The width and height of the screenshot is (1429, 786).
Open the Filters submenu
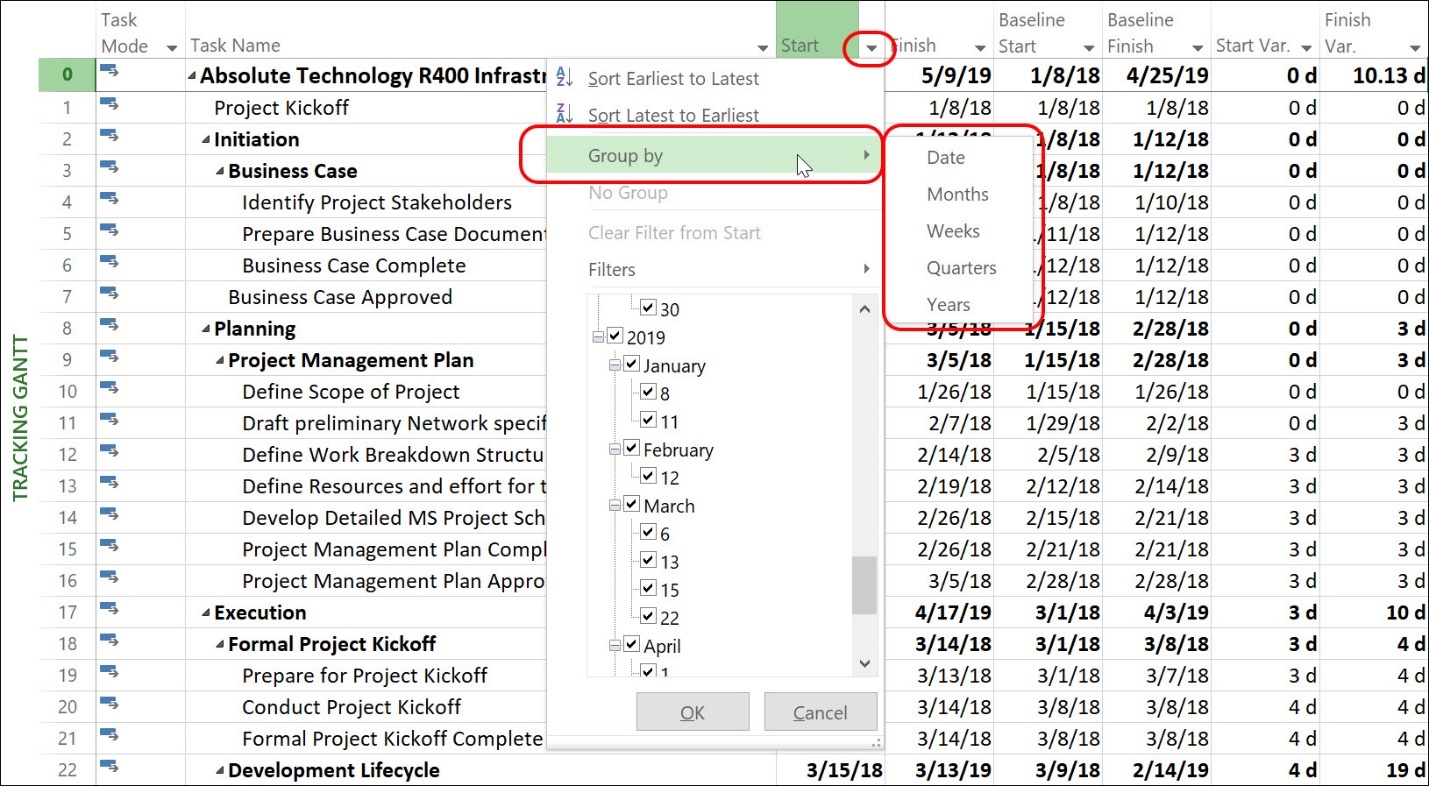715,269
